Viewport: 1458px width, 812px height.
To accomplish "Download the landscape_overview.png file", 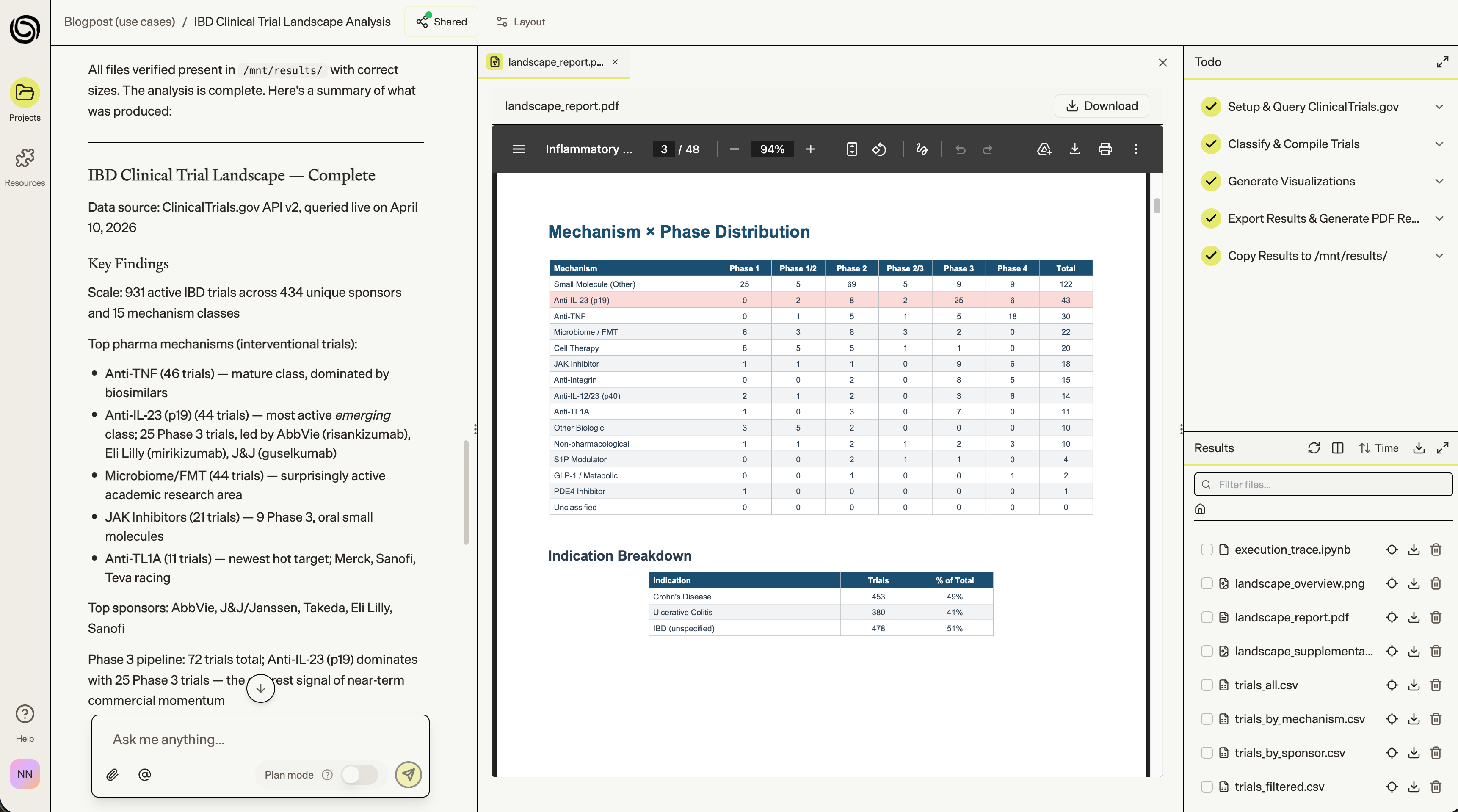I will point(1413,583).
